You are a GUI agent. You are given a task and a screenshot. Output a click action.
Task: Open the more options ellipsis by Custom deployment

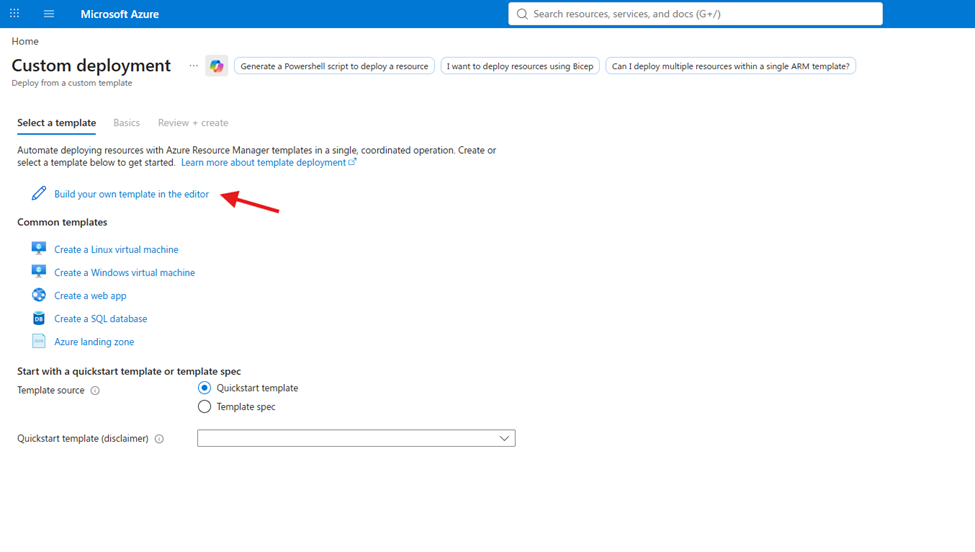pyautogui.click(x=193, y=65)
